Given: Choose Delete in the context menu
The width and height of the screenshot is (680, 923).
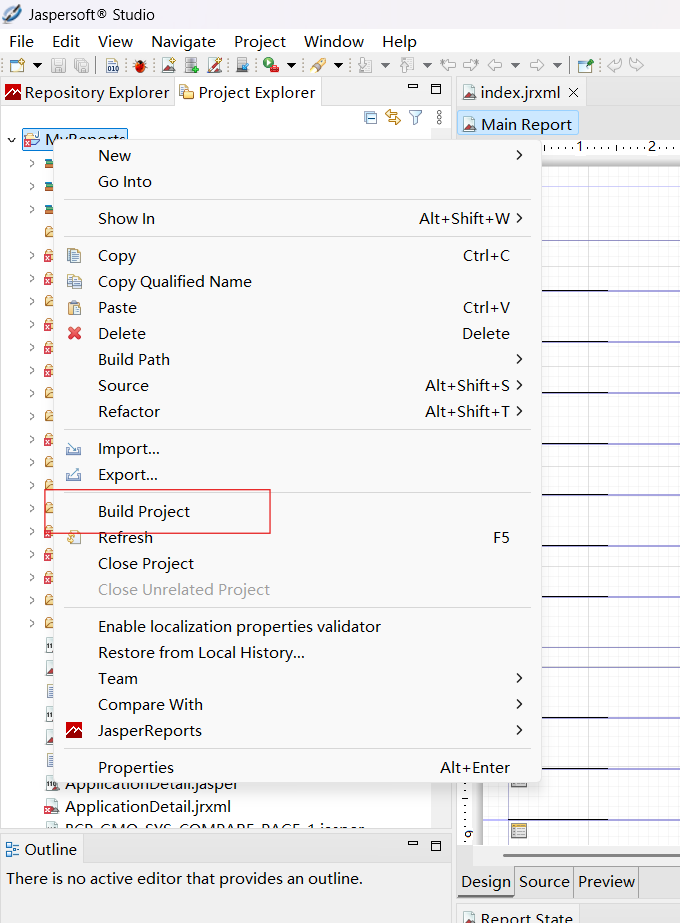Looking at the screenshot, I should coord(297,334).
